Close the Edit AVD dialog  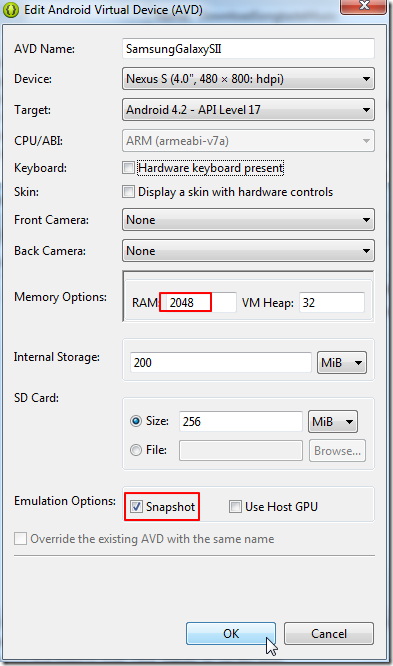click(x=363, y=6)
